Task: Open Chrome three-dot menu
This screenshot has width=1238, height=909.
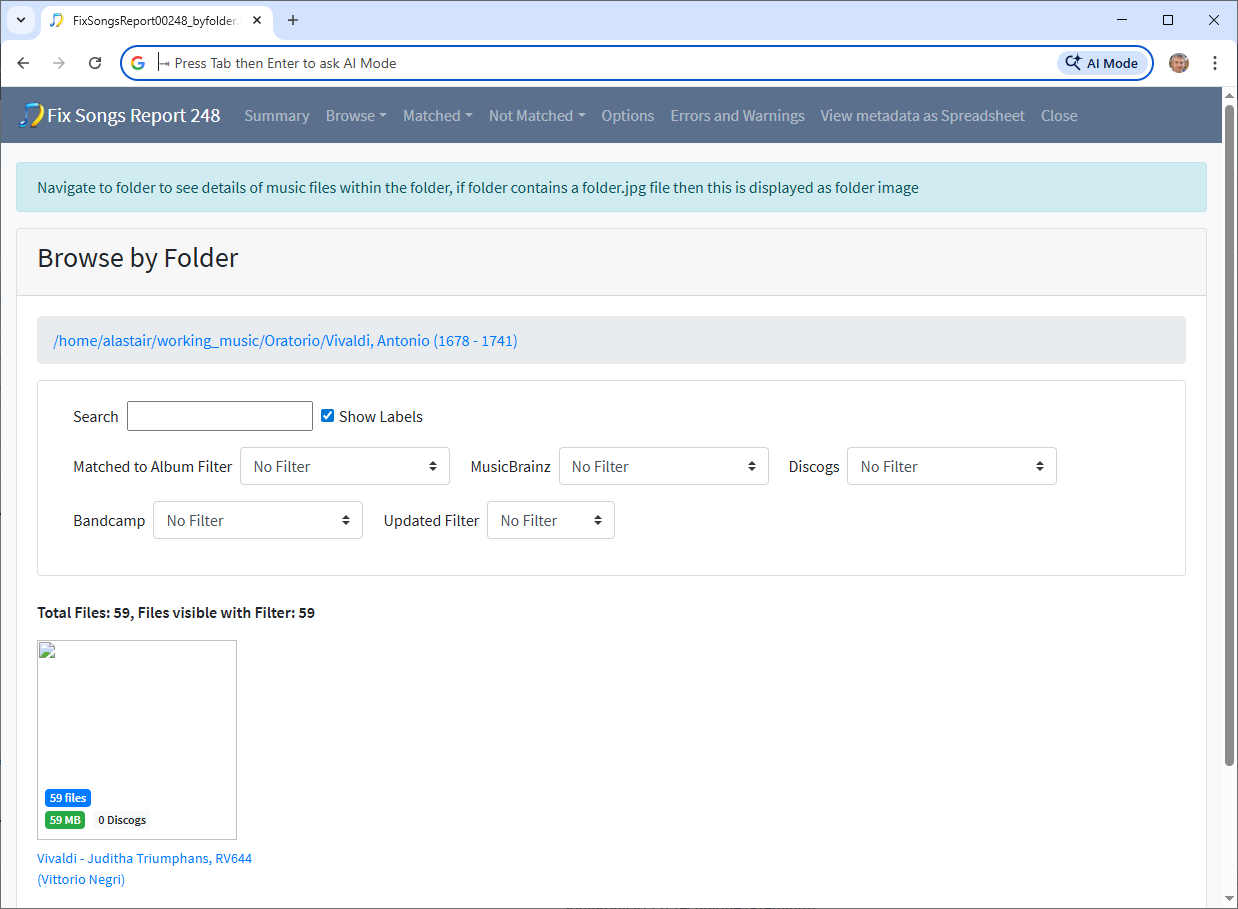Action: [x=1215, y=63]
